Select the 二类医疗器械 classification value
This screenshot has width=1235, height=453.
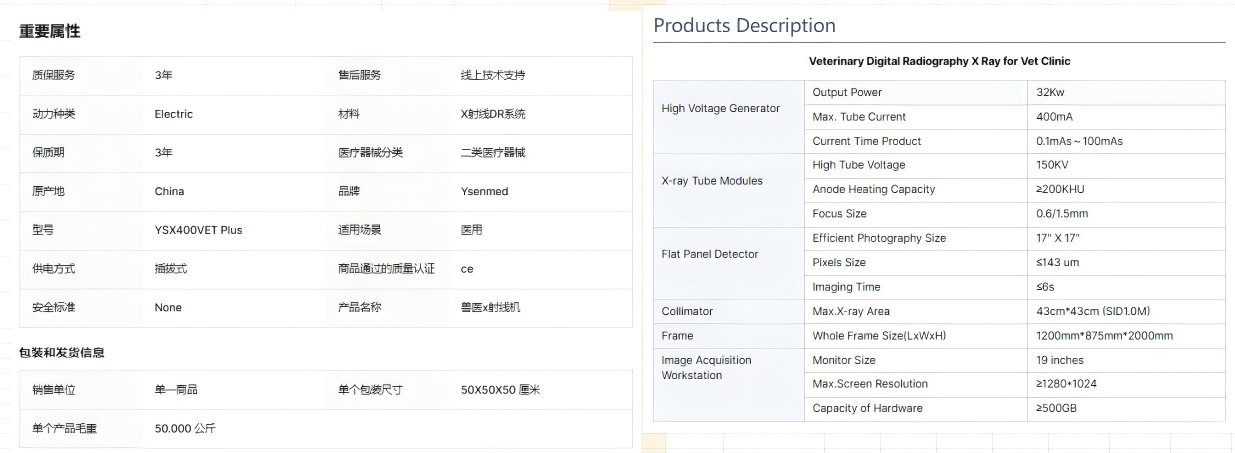click(492, 153)
